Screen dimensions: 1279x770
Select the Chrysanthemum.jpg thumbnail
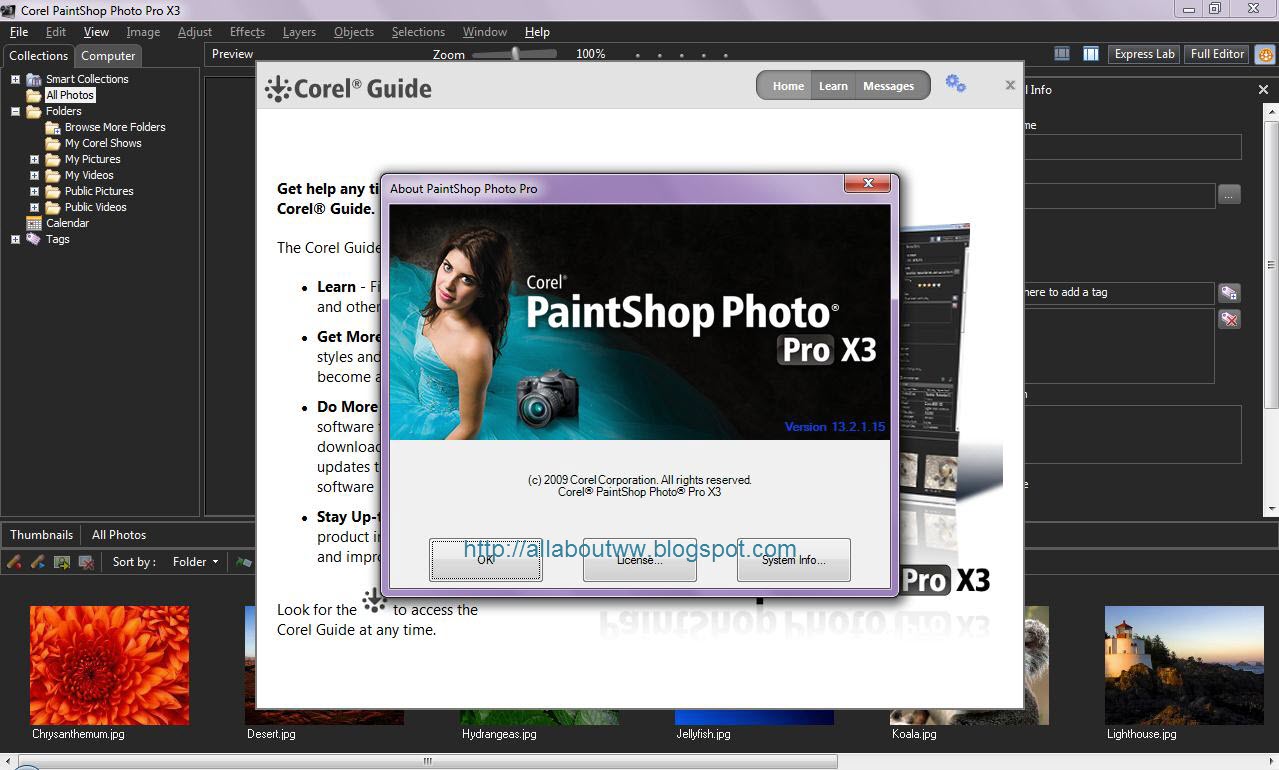[109, 665]
